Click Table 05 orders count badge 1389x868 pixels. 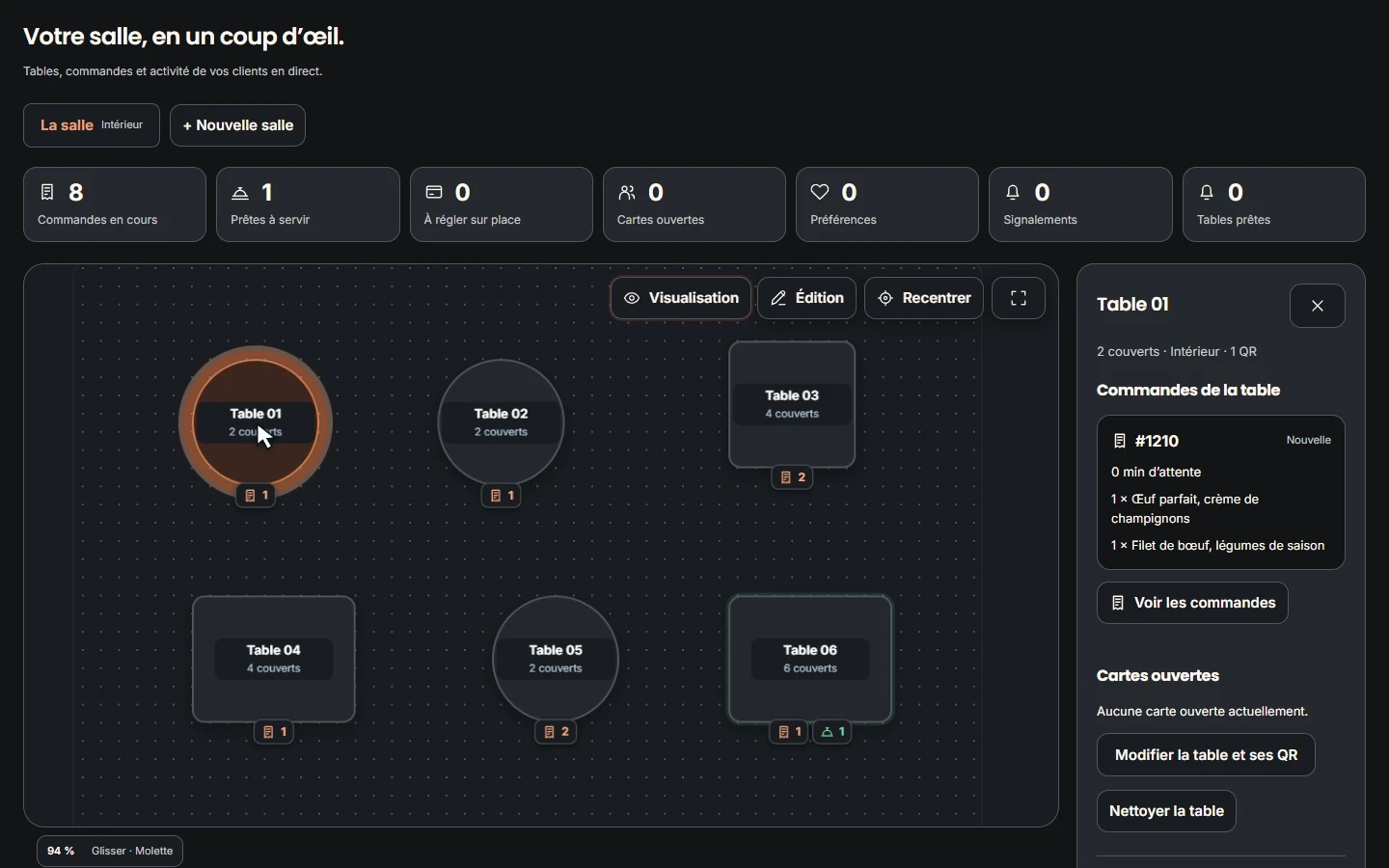(558, 733)
